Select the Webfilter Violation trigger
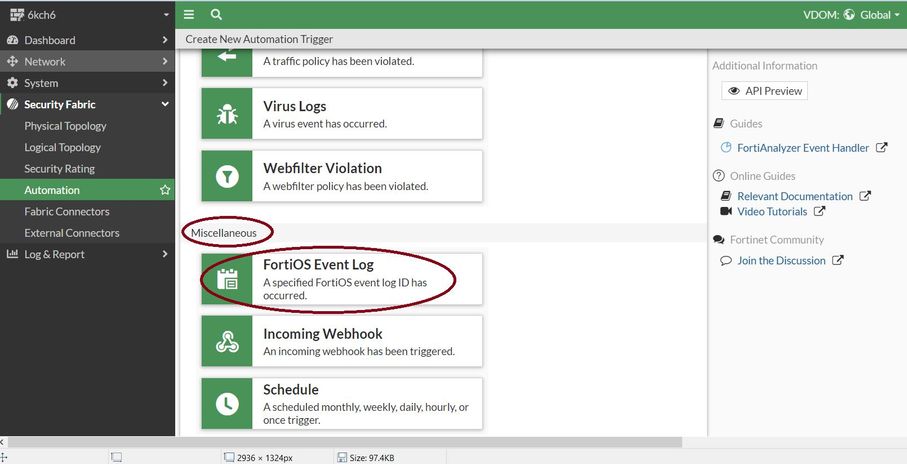The width and height of the screenshot is (907, 464). click(342, 176)
